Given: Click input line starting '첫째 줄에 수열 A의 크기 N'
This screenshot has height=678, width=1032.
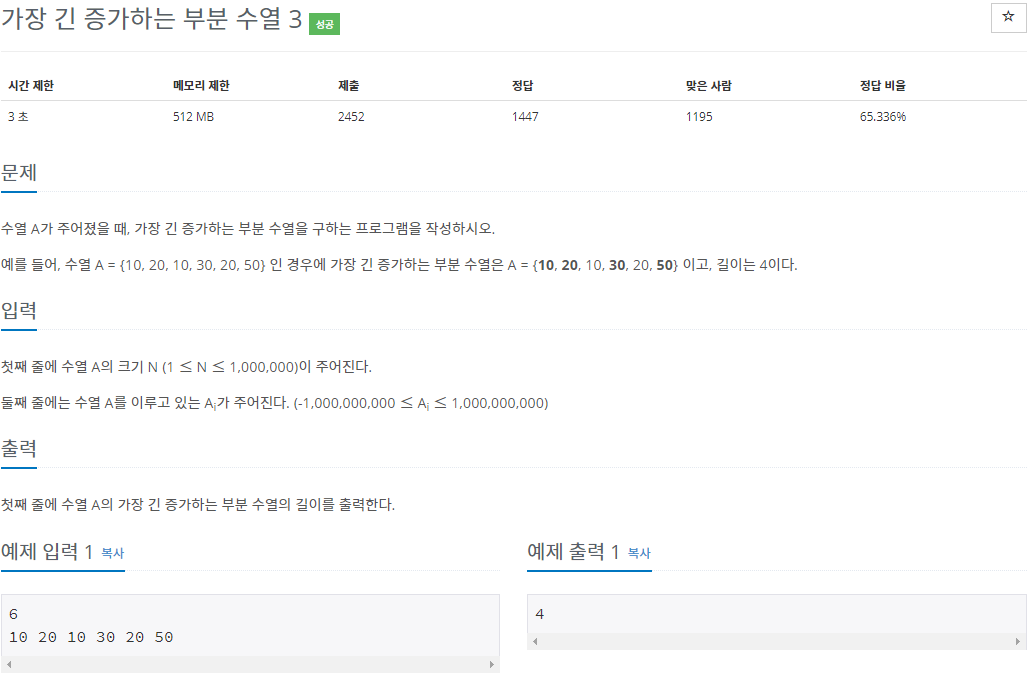Looking at the screenshot, I should (187, 368).
